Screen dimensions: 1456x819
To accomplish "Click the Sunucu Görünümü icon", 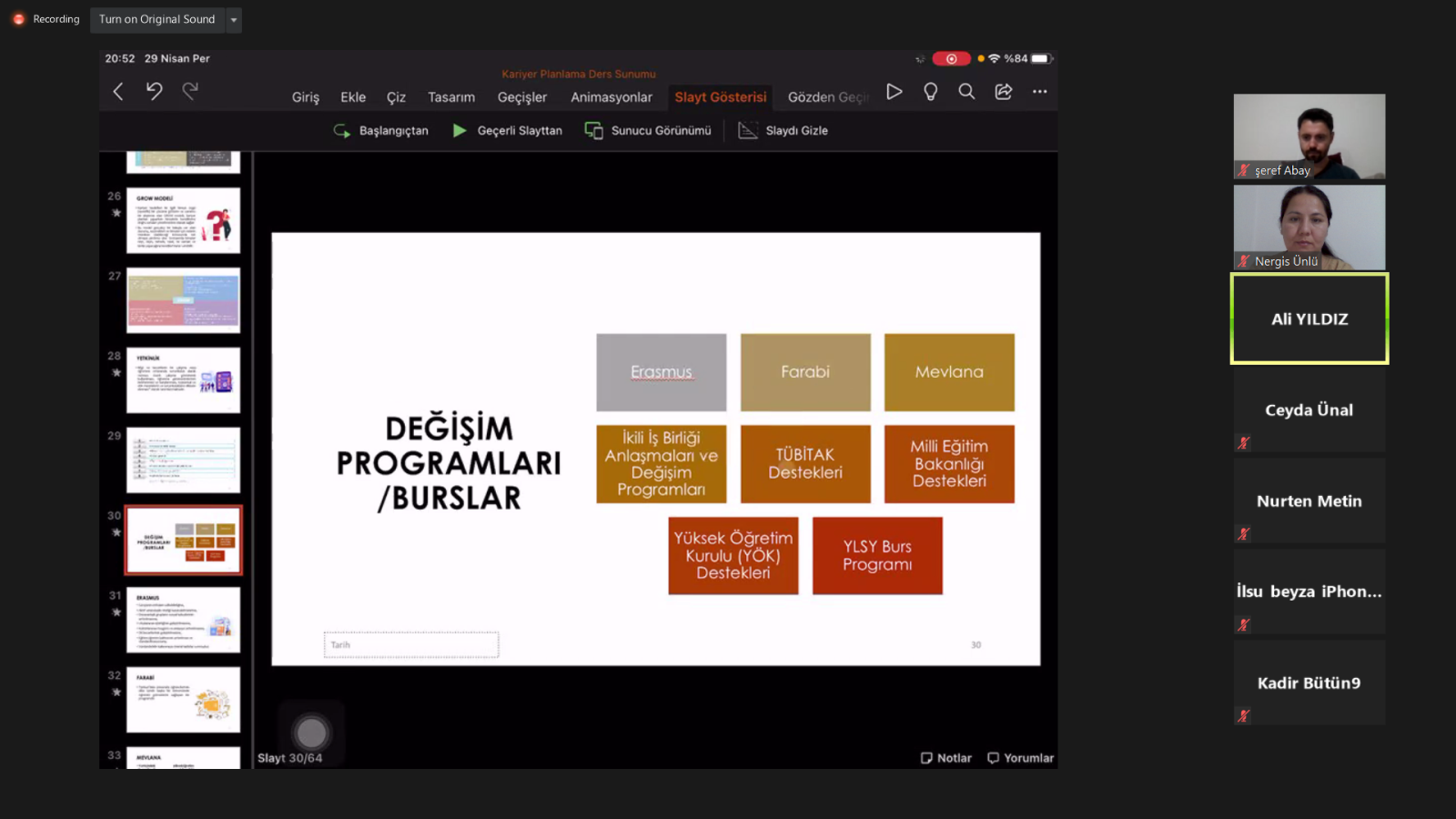I will (x=593, y=131).
